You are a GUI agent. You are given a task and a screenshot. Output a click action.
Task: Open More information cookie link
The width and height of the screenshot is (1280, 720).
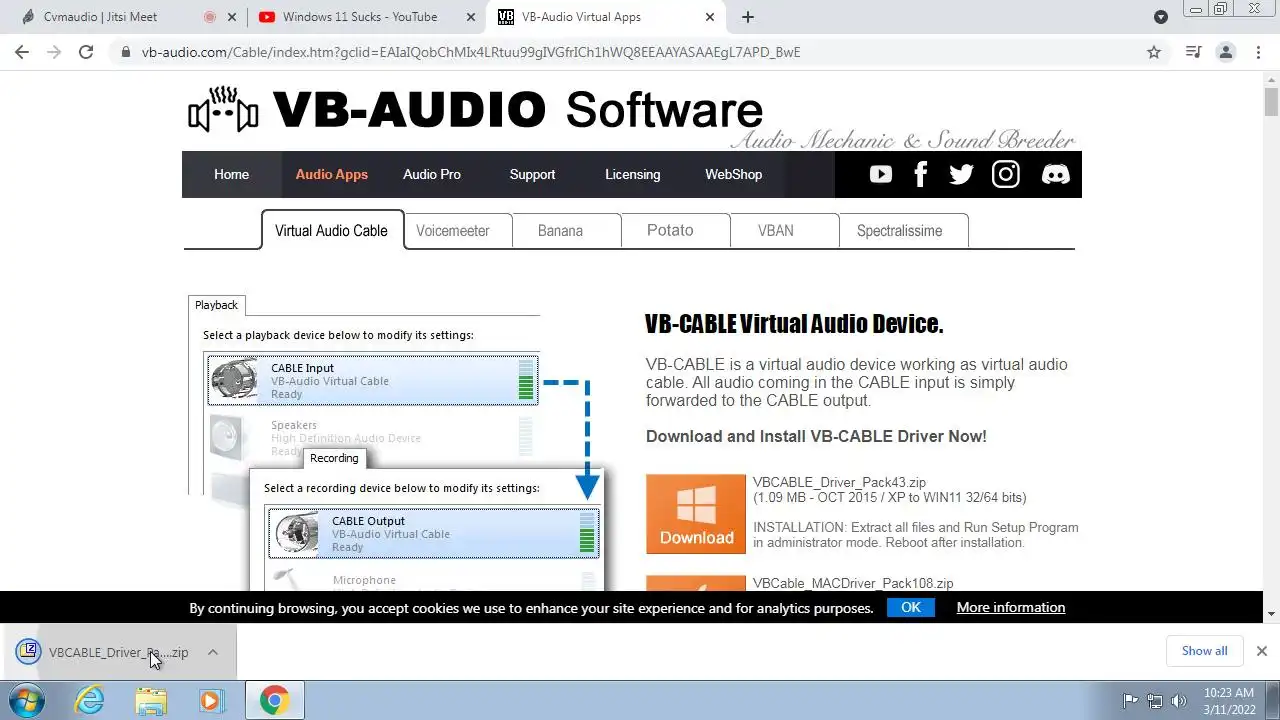1011,607
